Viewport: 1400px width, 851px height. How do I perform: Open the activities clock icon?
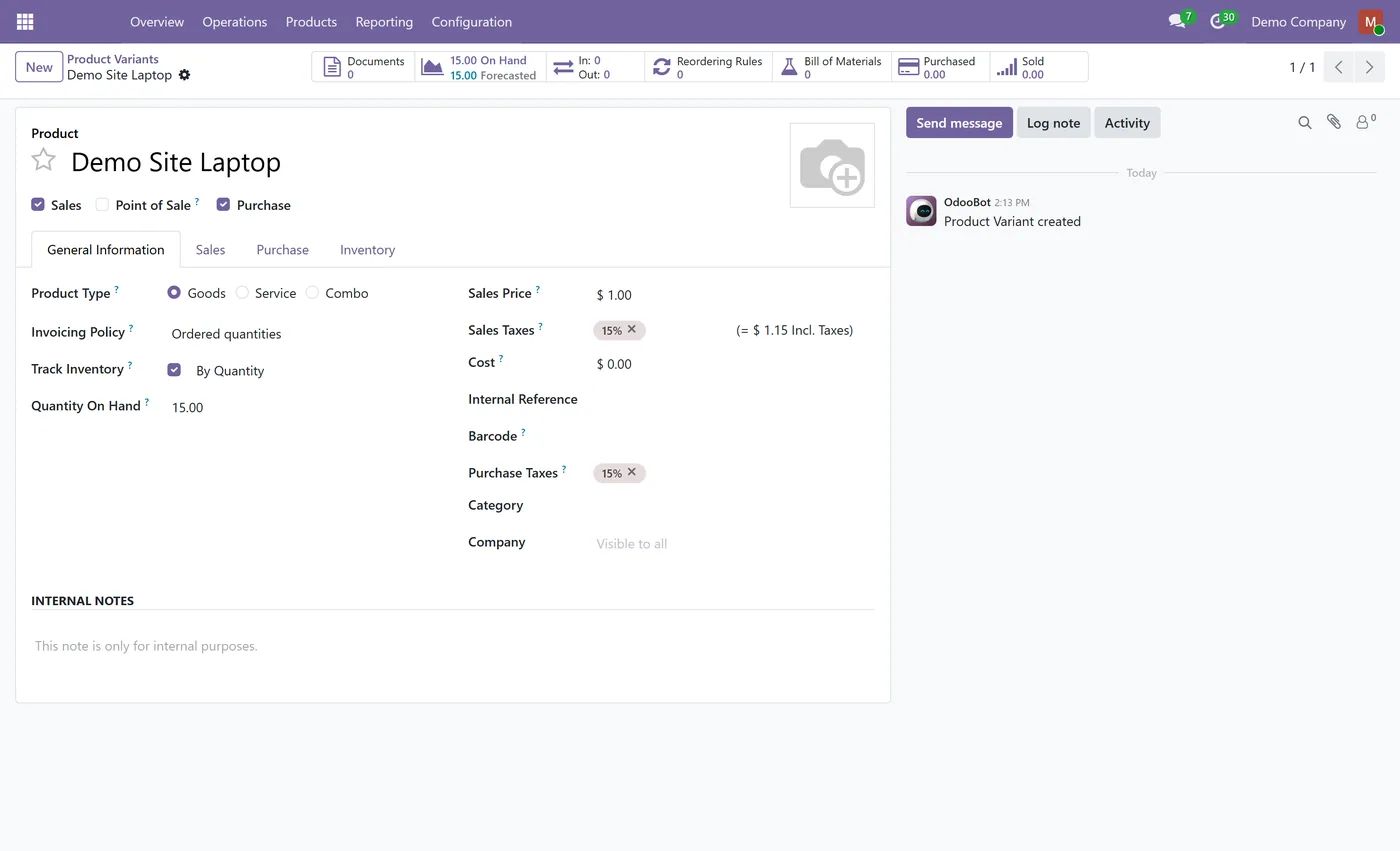[1218, 21]
